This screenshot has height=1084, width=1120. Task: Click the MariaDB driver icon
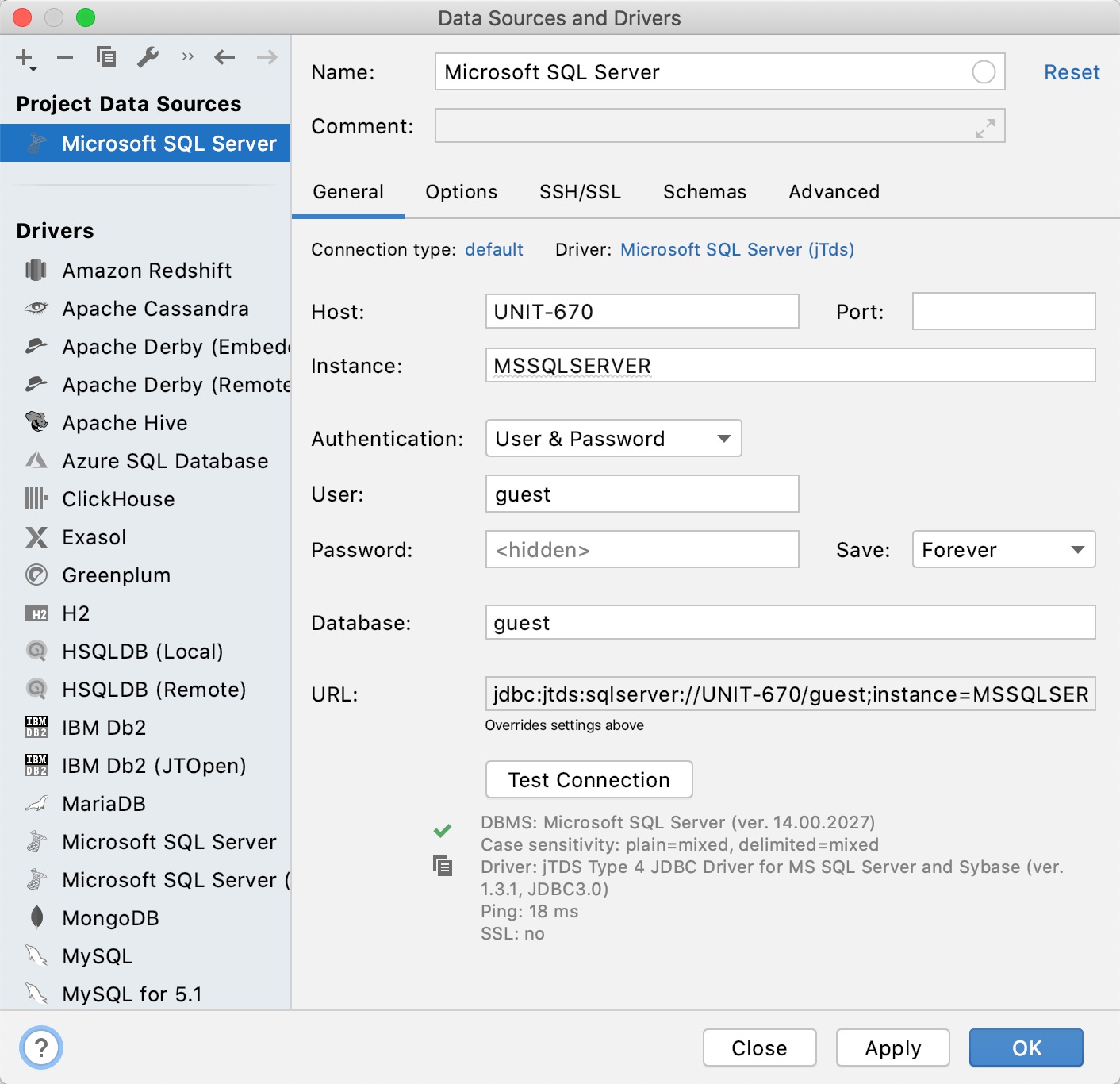point(36,804)
